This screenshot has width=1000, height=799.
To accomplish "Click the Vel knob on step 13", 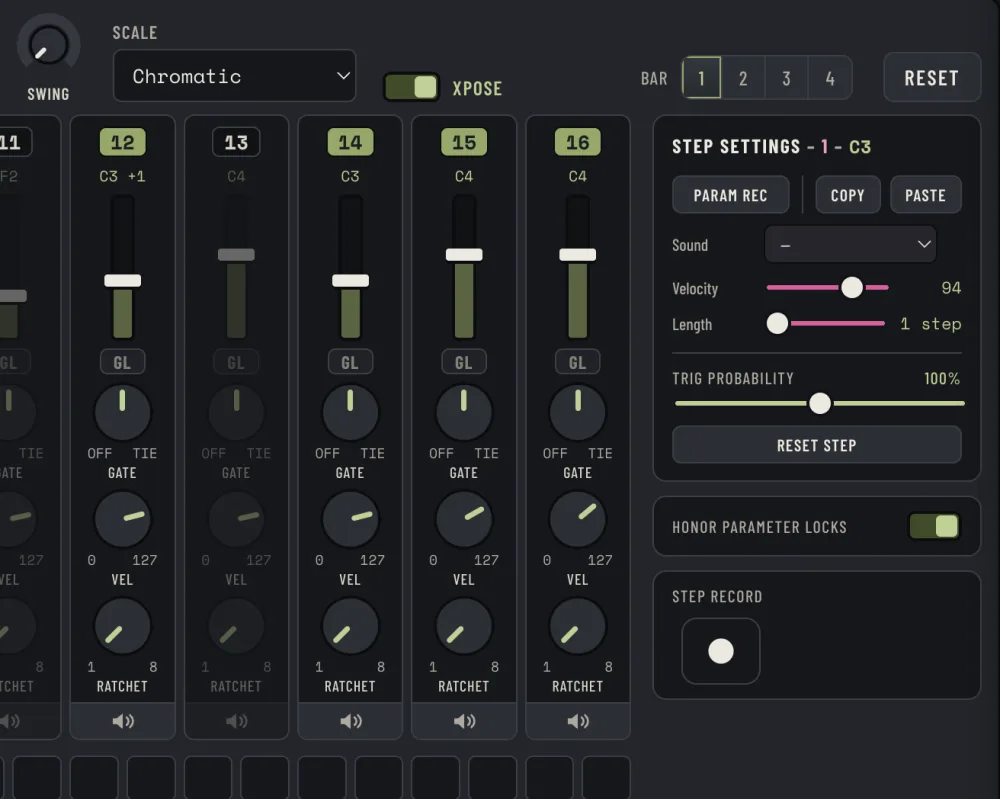I will point(236,519).
